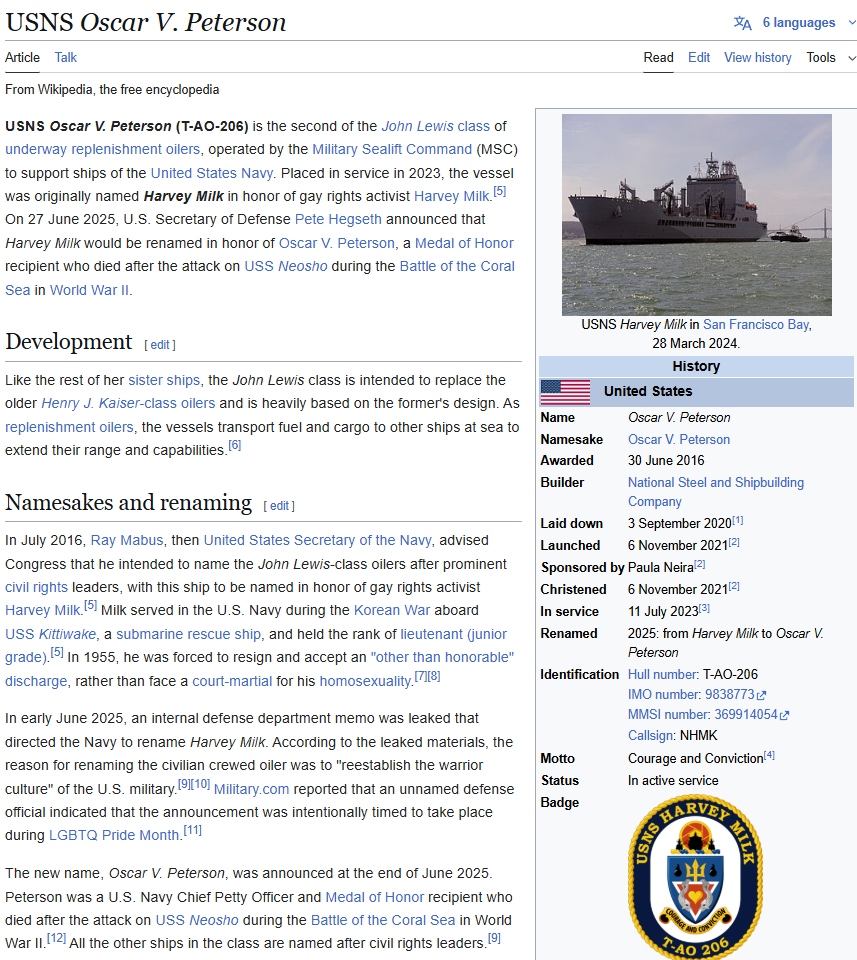Open the View history tab
The width and height of the screenshot is (857, 960).
[757, 58]
